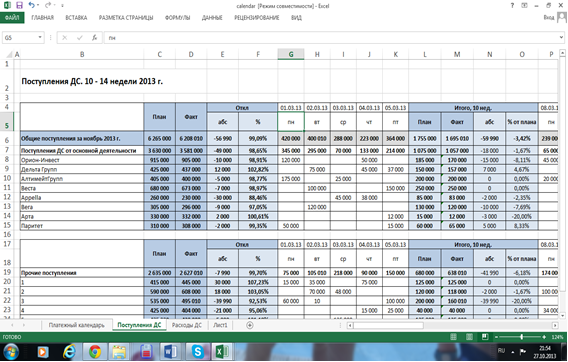Expand the formula bar with the chevron

561,37
